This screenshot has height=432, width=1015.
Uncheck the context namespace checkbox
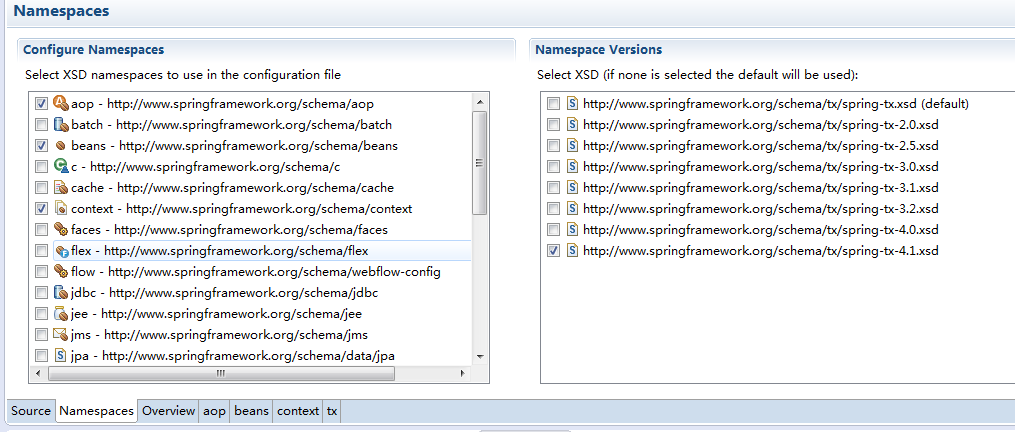tap(41, 209)
